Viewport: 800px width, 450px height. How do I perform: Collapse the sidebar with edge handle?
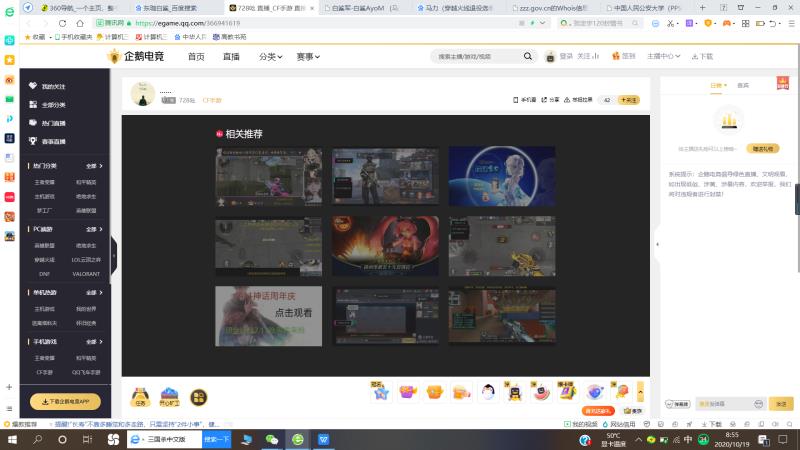pos(114,256)
